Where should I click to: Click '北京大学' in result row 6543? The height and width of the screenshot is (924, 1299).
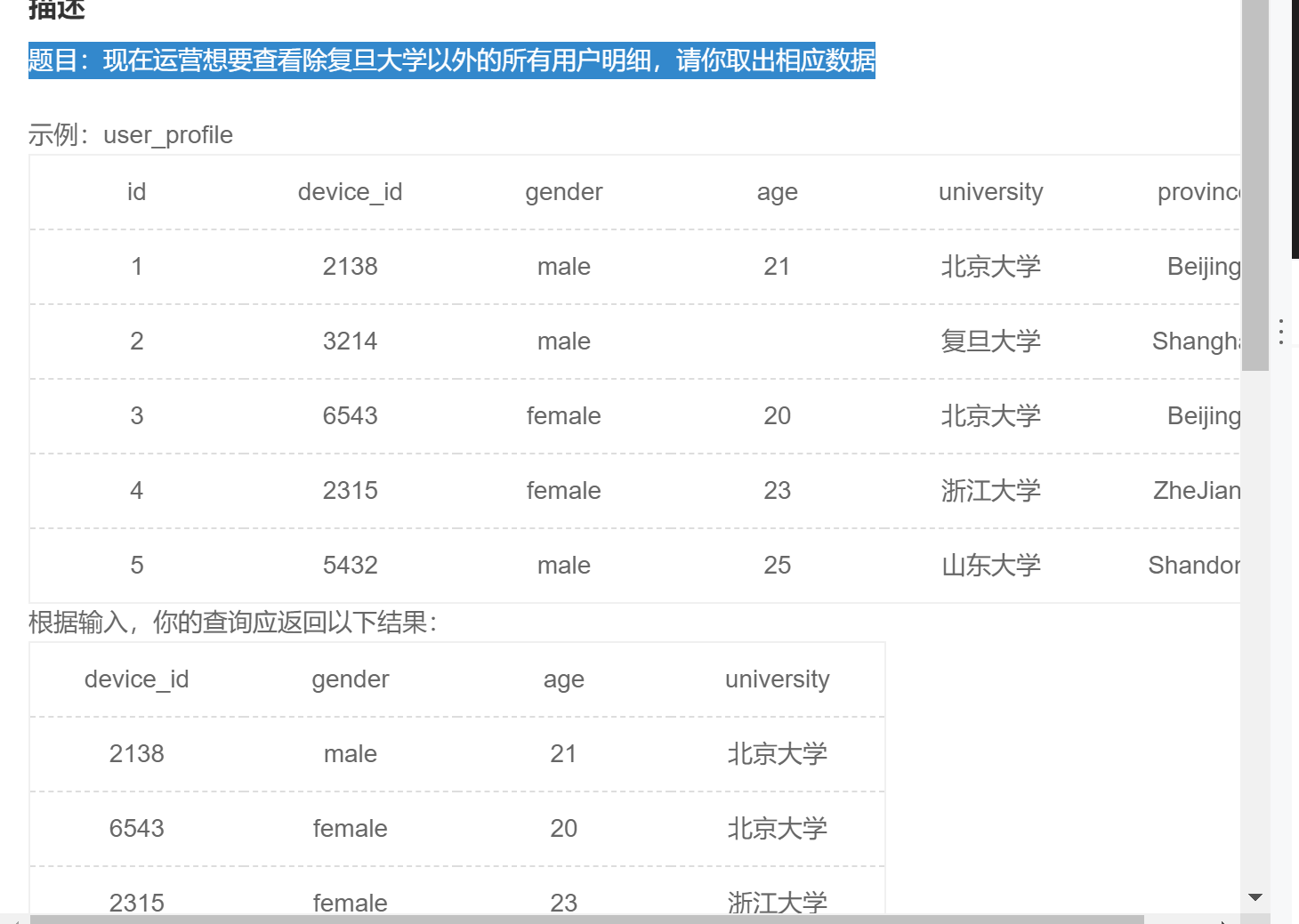click(x=777, y=829)
